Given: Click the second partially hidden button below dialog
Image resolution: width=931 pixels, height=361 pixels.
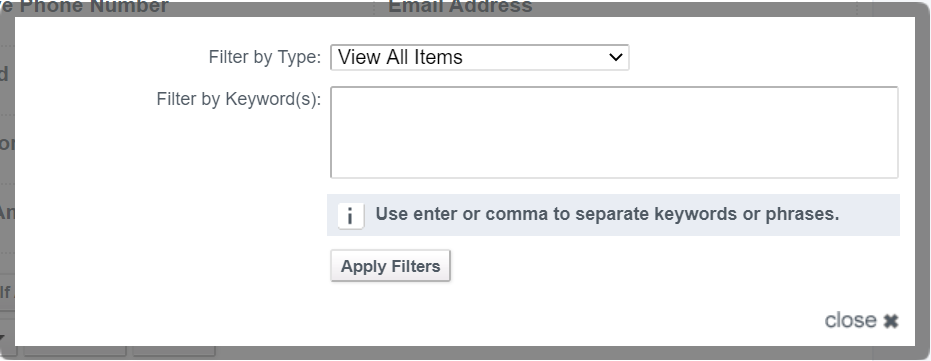Looking at the screenshot, I should [173, 351].
